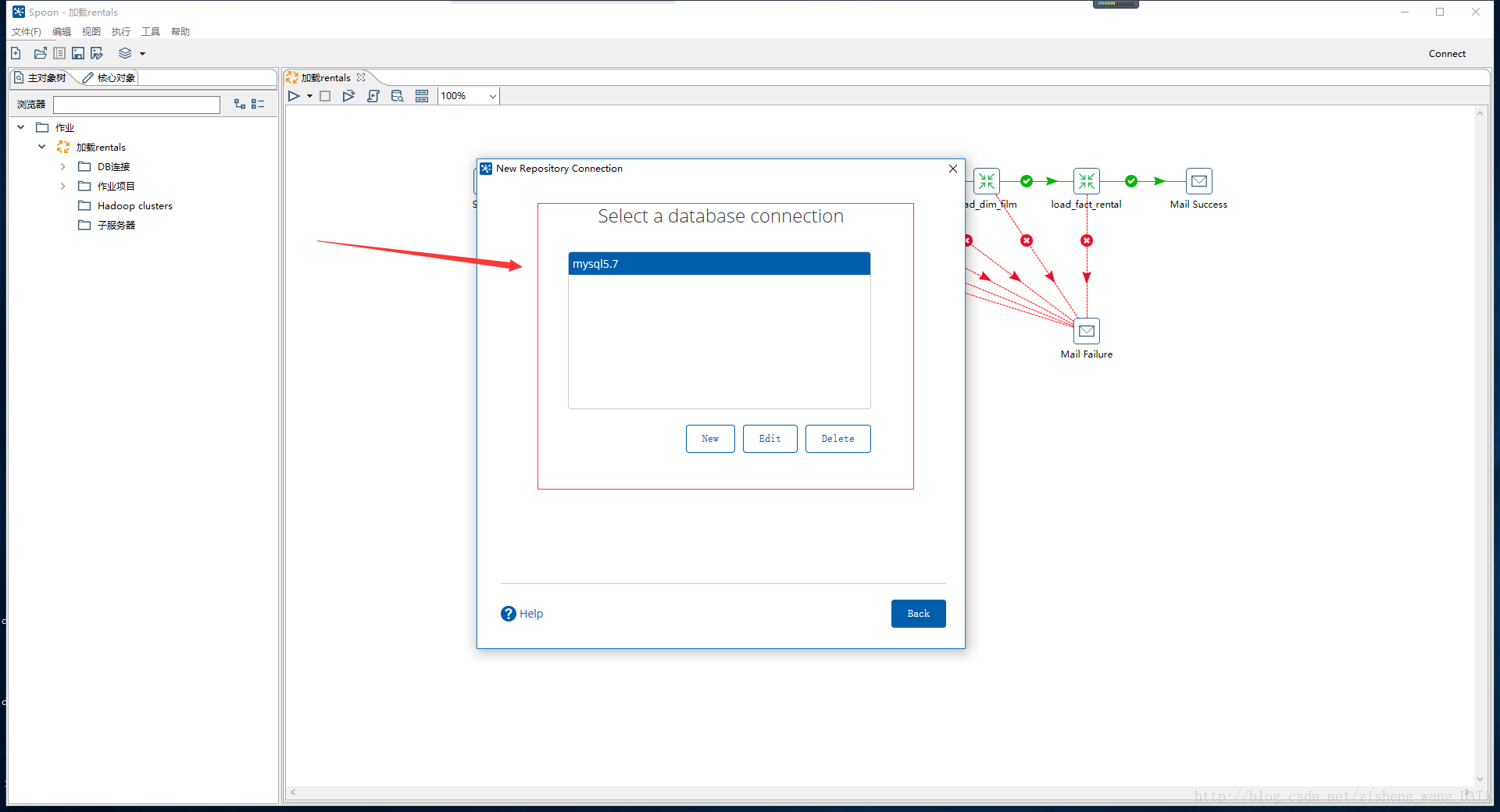Save the job with the floppy icon
The width and height of the screenshot is (1500, 812).
tap(78, 53)
